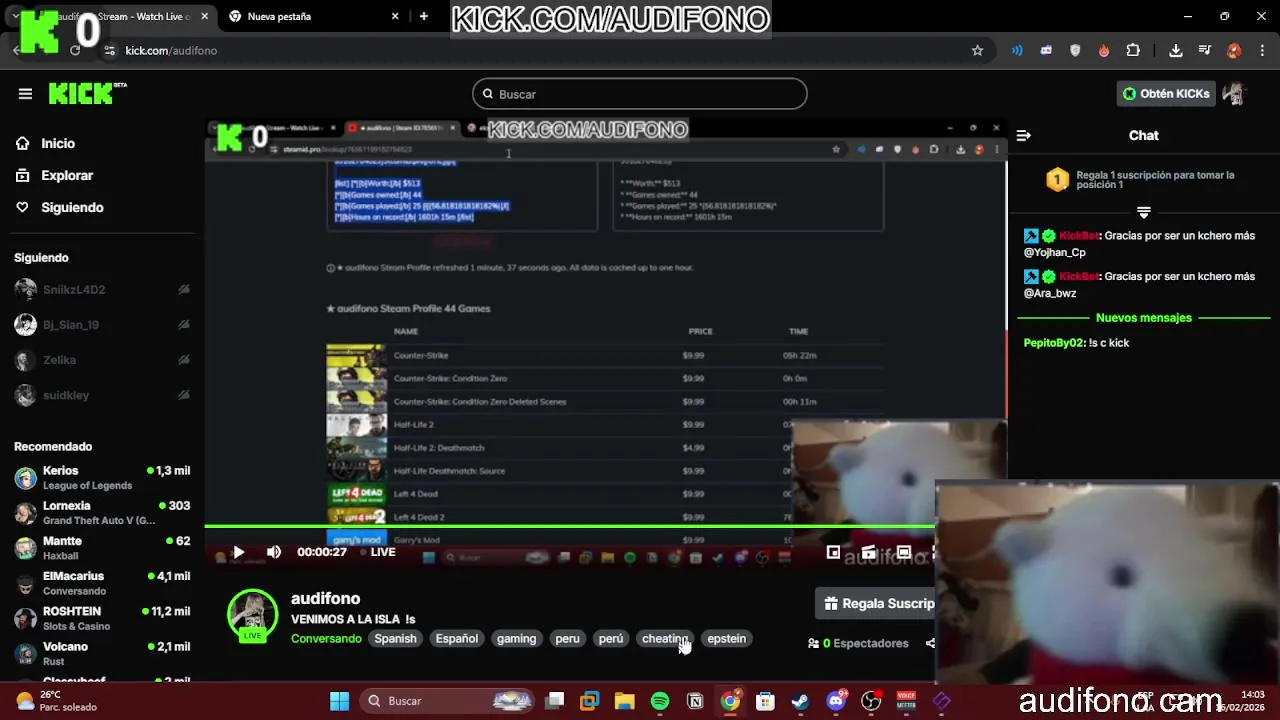Play the stream with play button

pyautogui.click(x=238, y=552)
